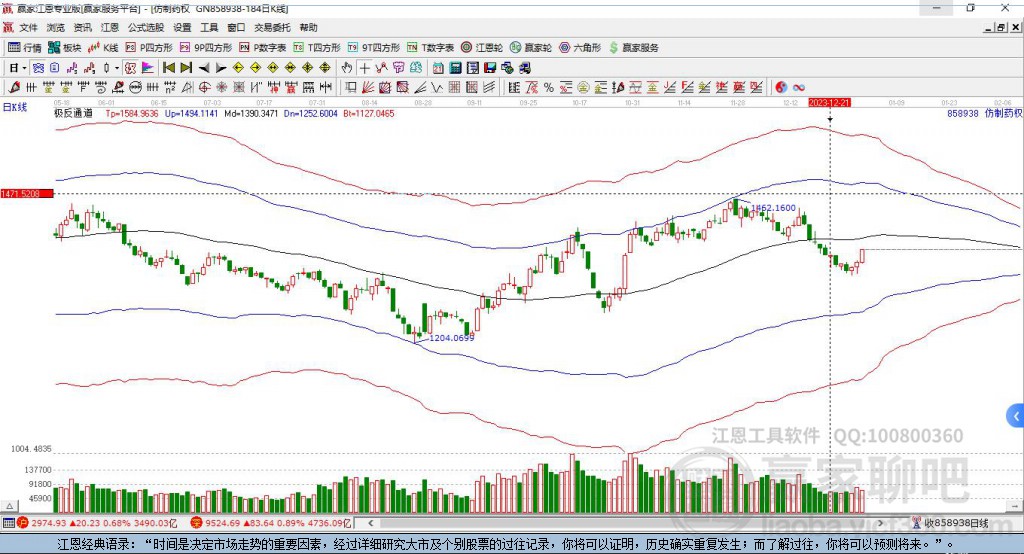Open the 板块 sectors view
This screenshot has height=554, width=1024.
coord(65,48)
